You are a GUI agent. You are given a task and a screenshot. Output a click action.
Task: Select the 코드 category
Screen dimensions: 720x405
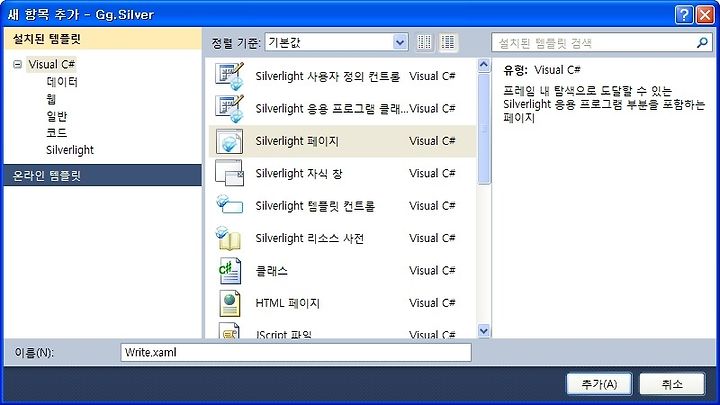click(56, 133)
